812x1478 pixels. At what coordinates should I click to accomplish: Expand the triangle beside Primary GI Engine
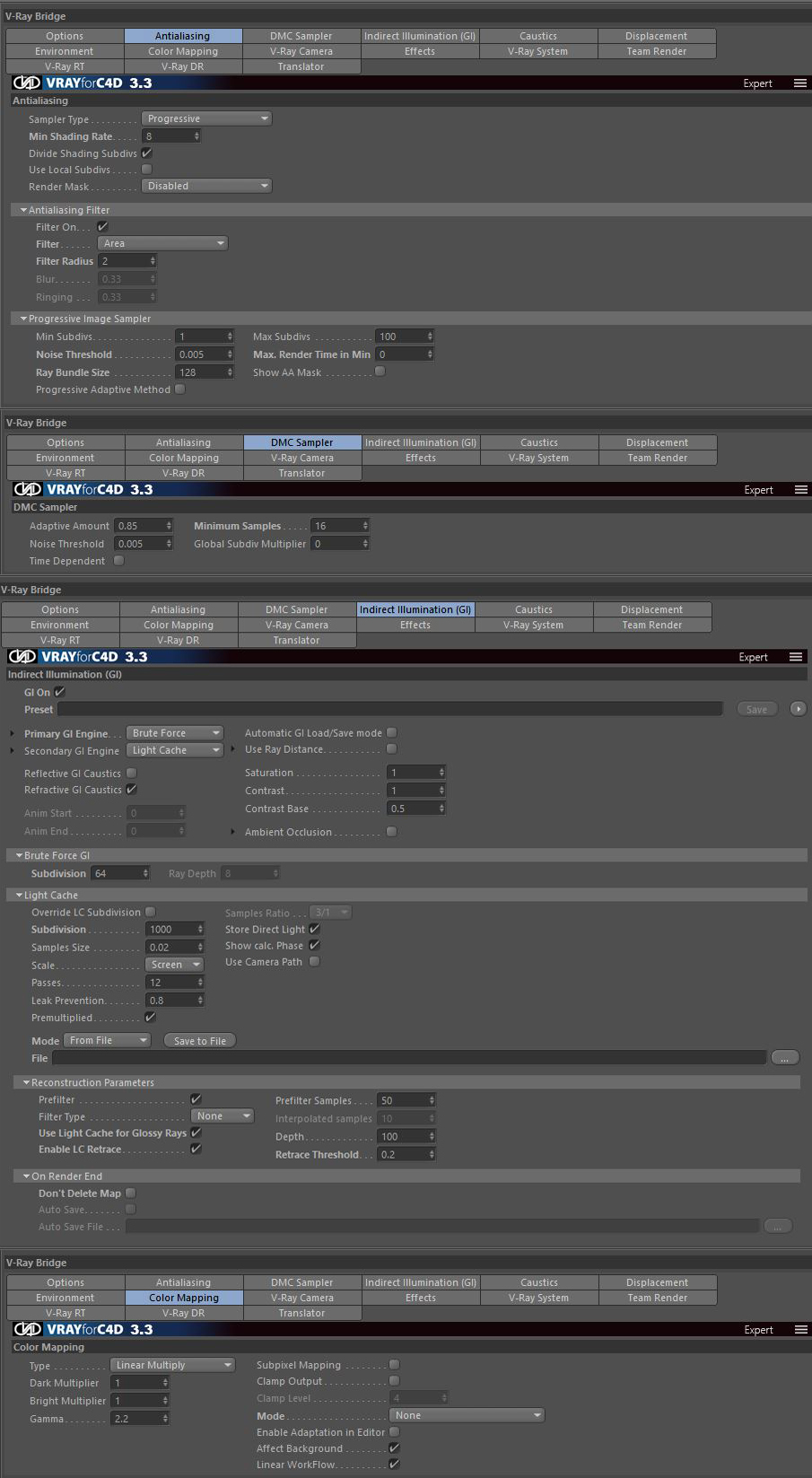coord(13,733)
